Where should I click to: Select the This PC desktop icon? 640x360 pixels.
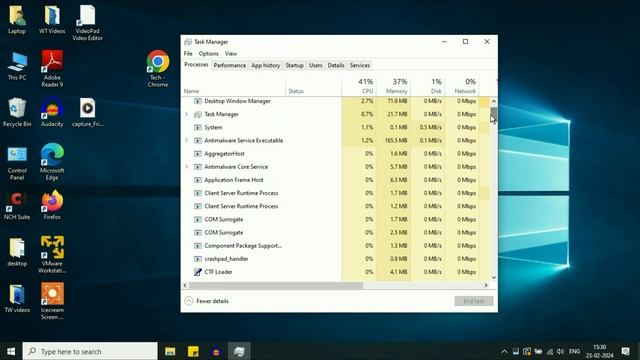17,66
